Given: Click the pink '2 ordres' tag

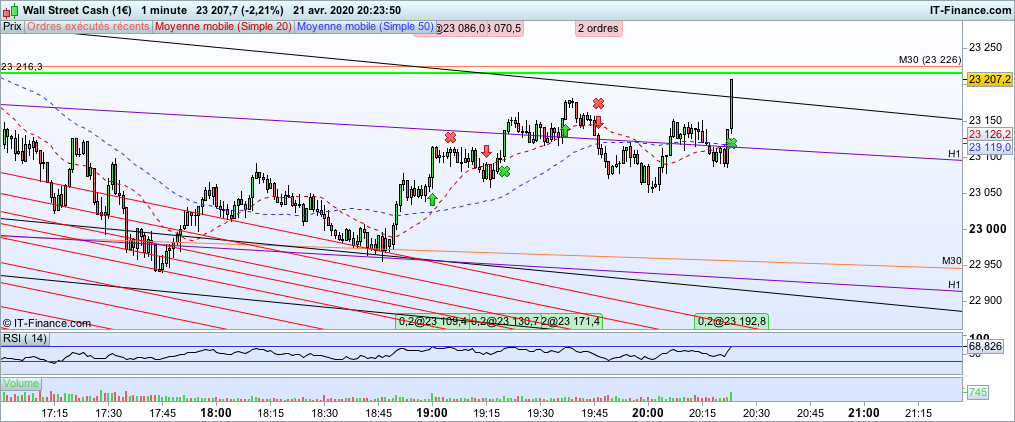Looking at the screenshot, I should click(x=599, y=28).
